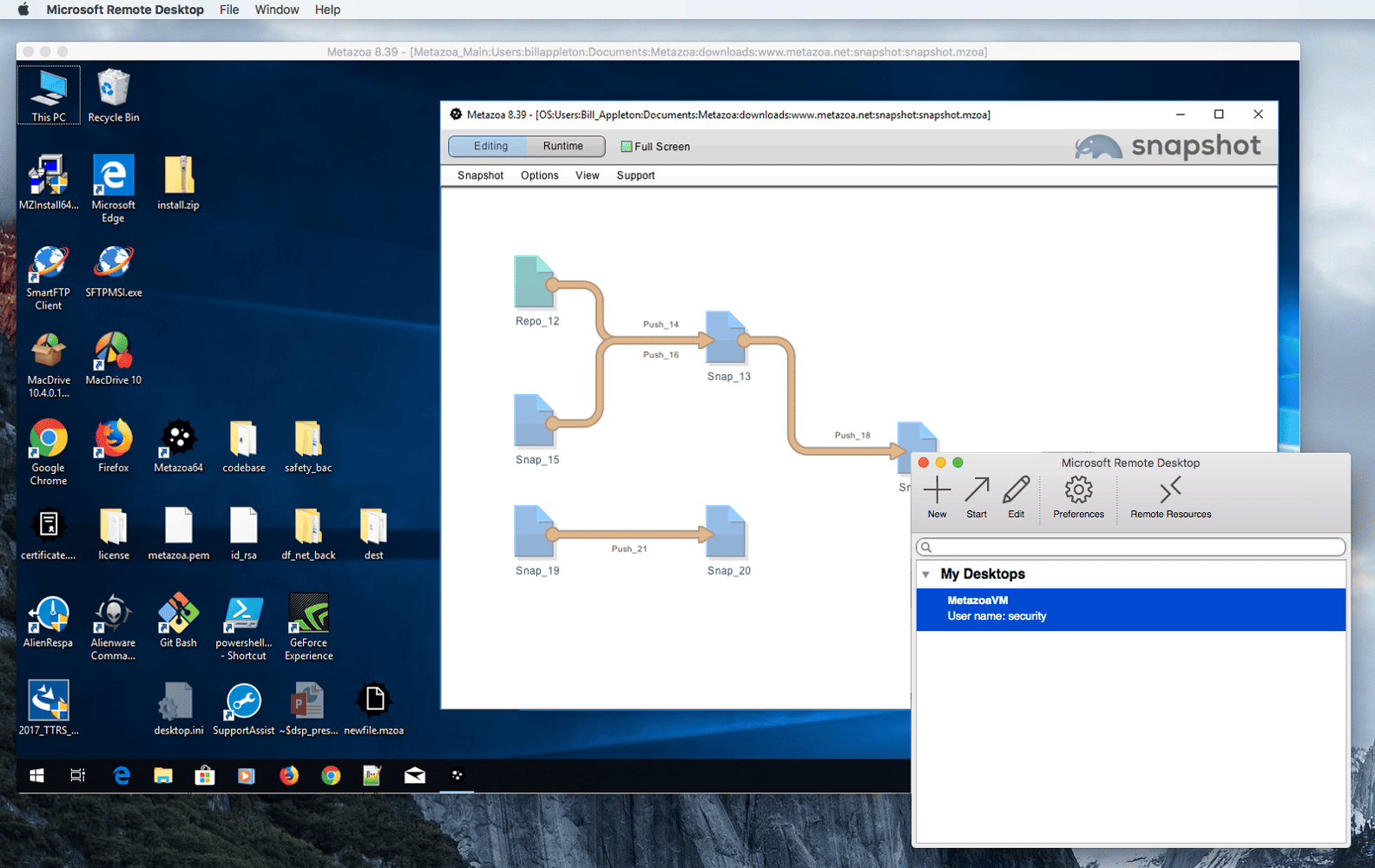Toggle the Full Screen checkbox

(626, 147)
